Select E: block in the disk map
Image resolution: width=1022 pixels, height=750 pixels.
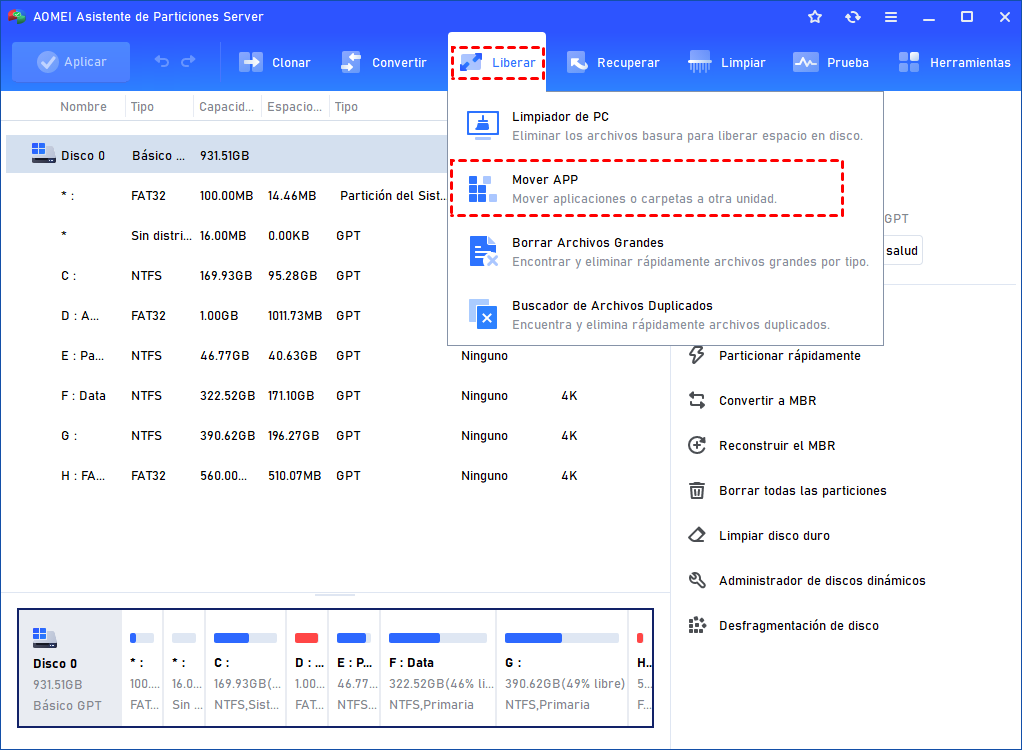[x=355, y=668]
